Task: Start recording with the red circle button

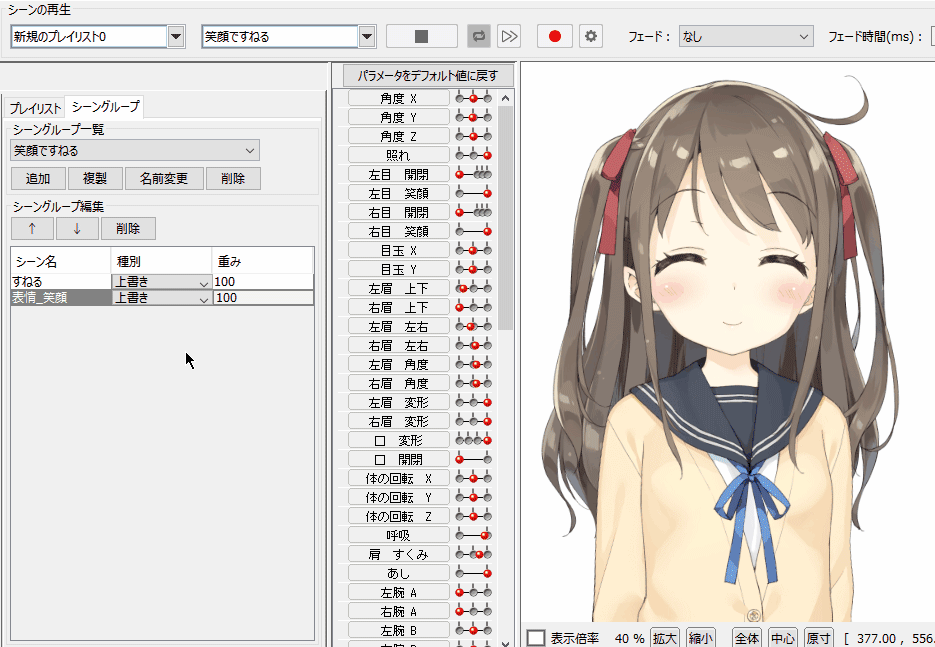Action: pyautogui.click(x=555, y=36)
